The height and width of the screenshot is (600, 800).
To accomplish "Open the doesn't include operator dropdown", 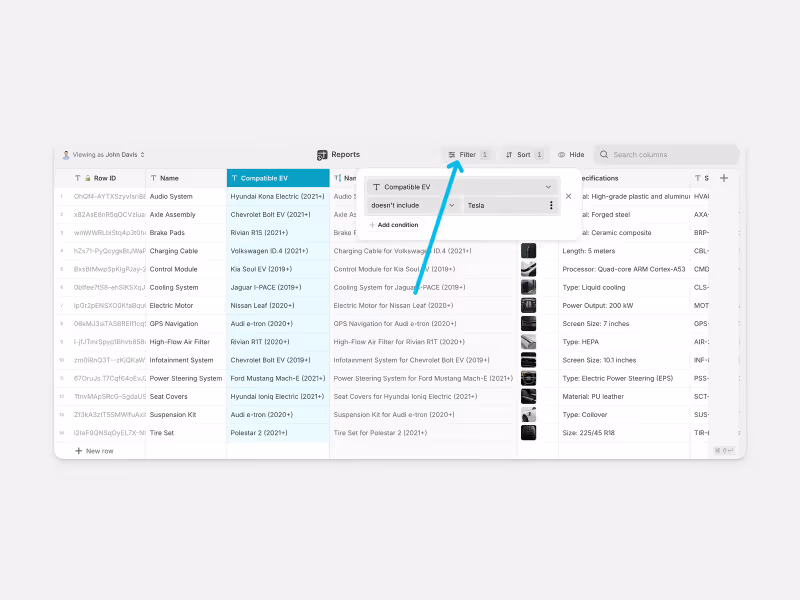I will click(x=412, y=206).
